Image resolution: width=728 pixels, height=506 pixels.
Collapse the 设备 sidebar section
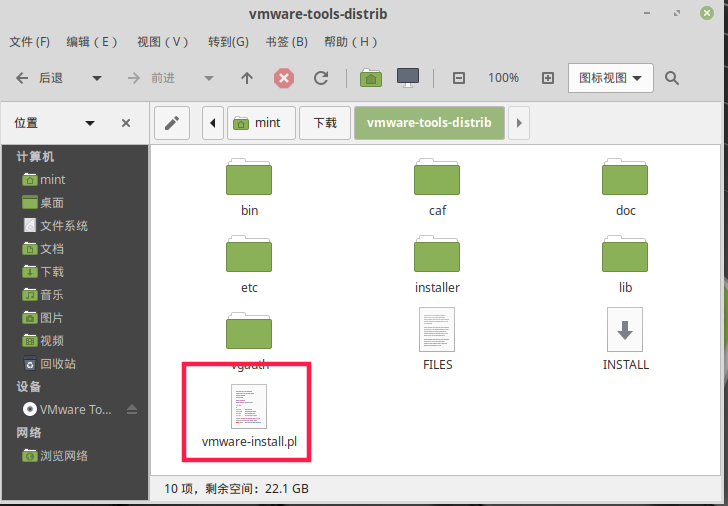pos(29,387)
